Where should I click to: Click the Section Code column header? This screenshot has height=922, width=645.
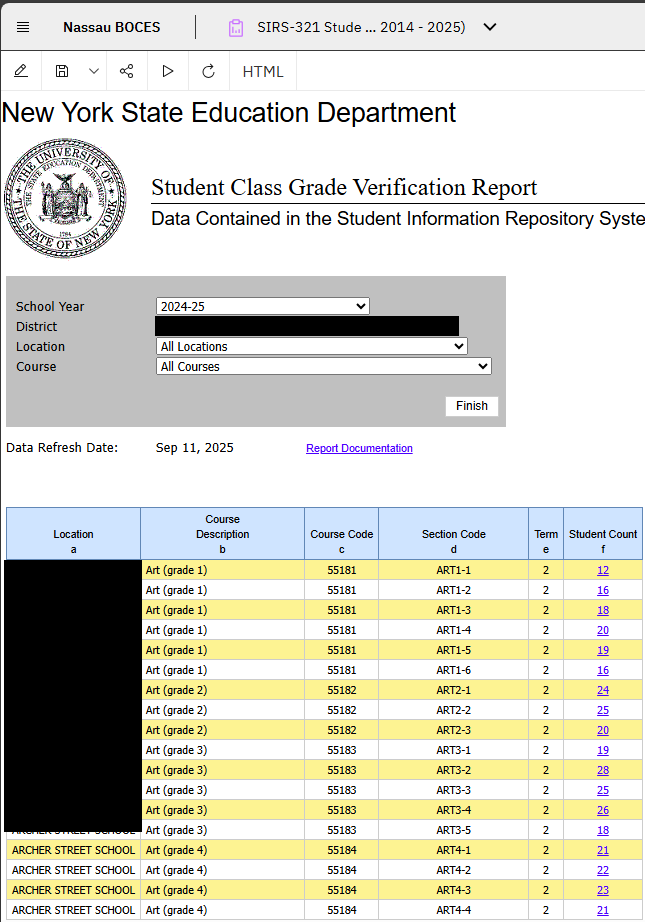(x=453, y=534)
